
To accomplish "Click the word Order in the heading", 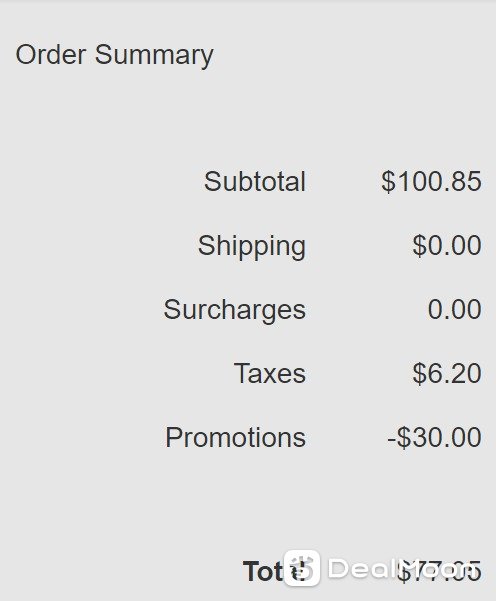I will point(51,54).
